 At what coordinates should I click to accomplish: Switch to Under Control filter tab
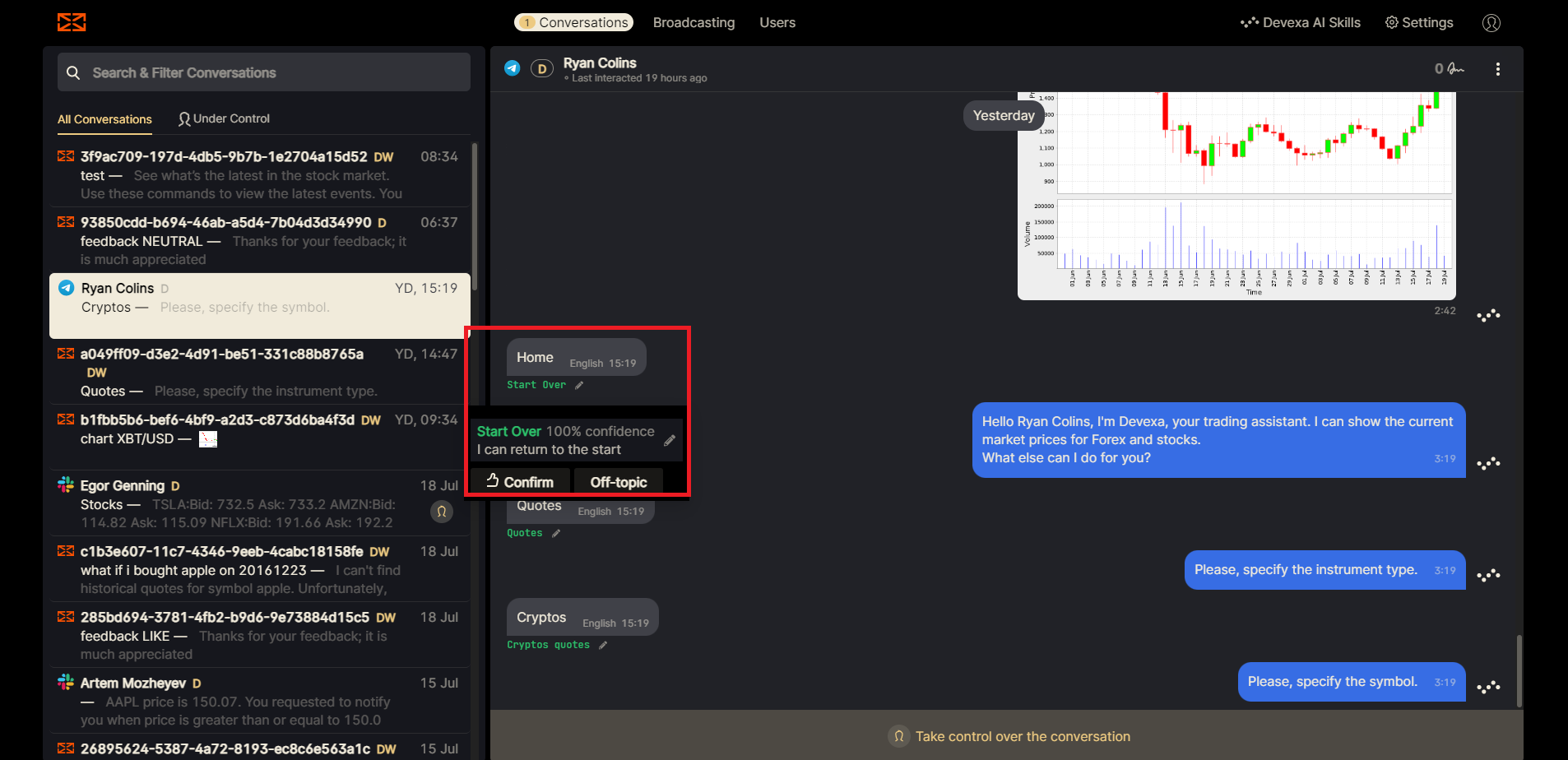[x=224, y=118]
